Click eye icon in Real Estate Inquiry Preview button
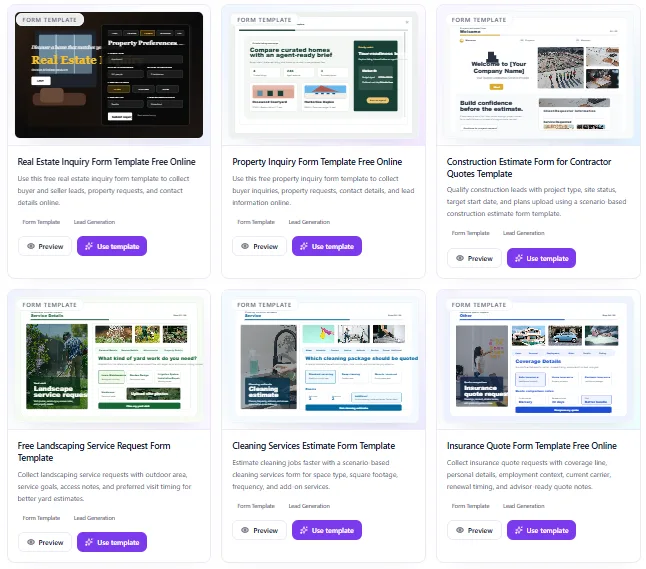The image size is (646, 569). click(31, 246)
